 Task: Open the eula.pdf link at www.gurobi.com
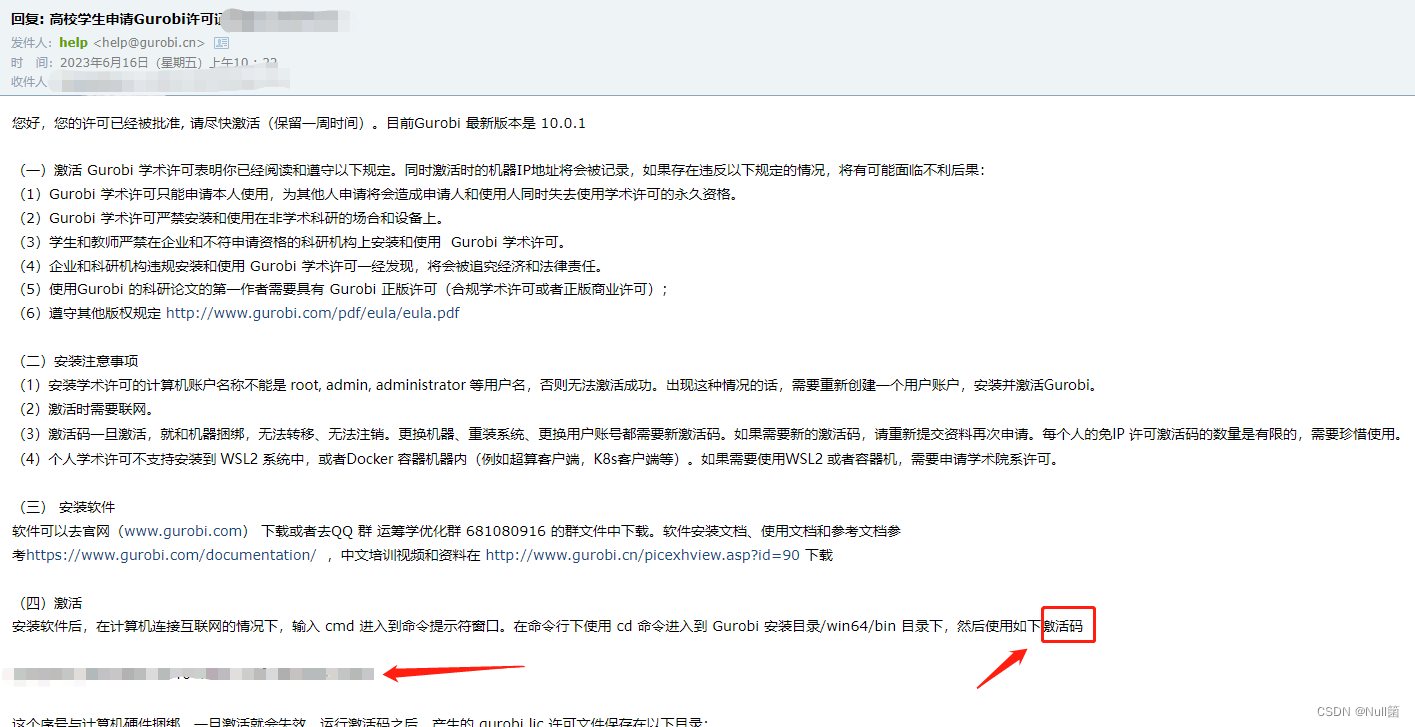pos(313,313)
